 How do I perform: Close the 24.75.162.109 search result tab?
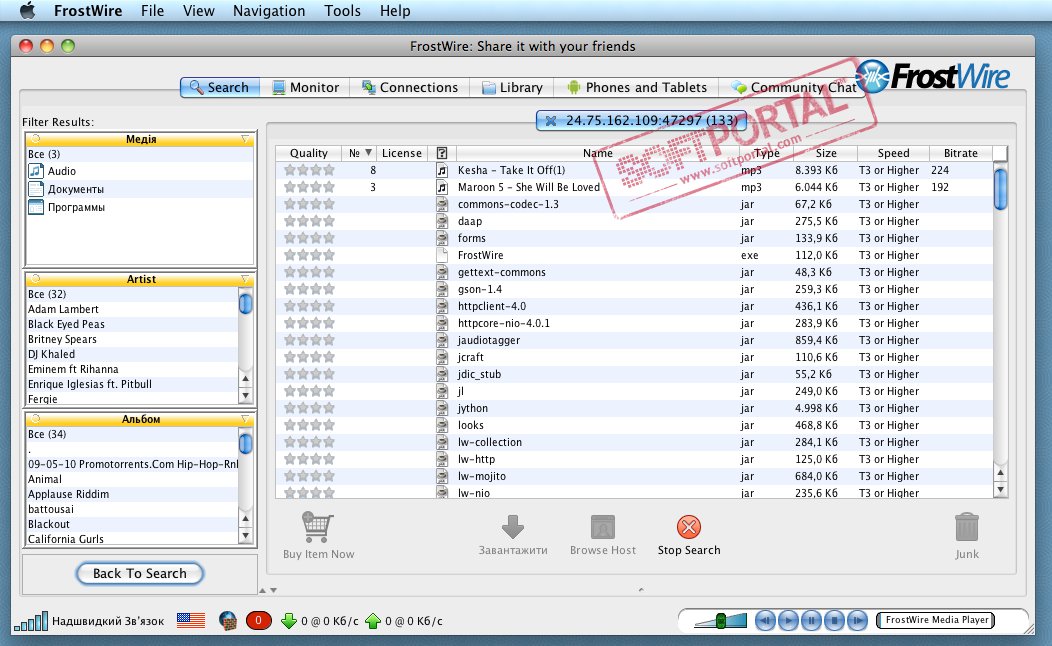pos(551,121)
